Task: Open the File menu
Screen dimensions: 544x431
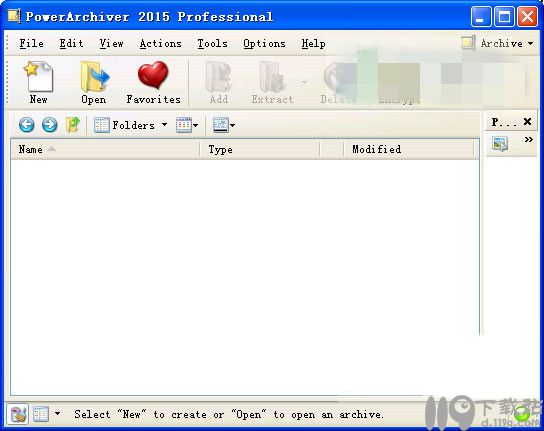Action: [32, 43]
